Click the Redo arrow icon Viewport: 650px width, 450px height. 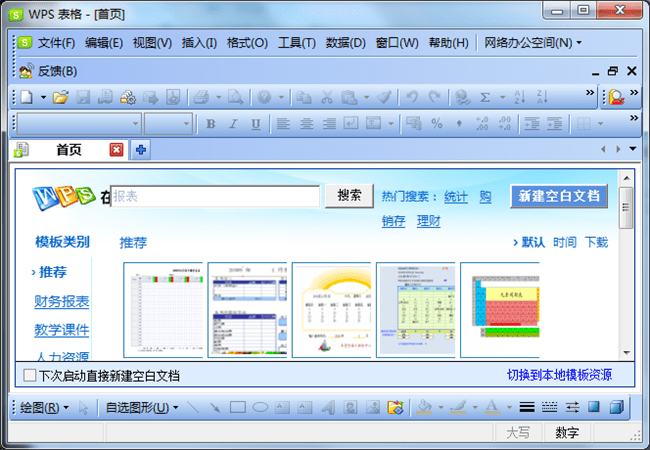point(434,97)
